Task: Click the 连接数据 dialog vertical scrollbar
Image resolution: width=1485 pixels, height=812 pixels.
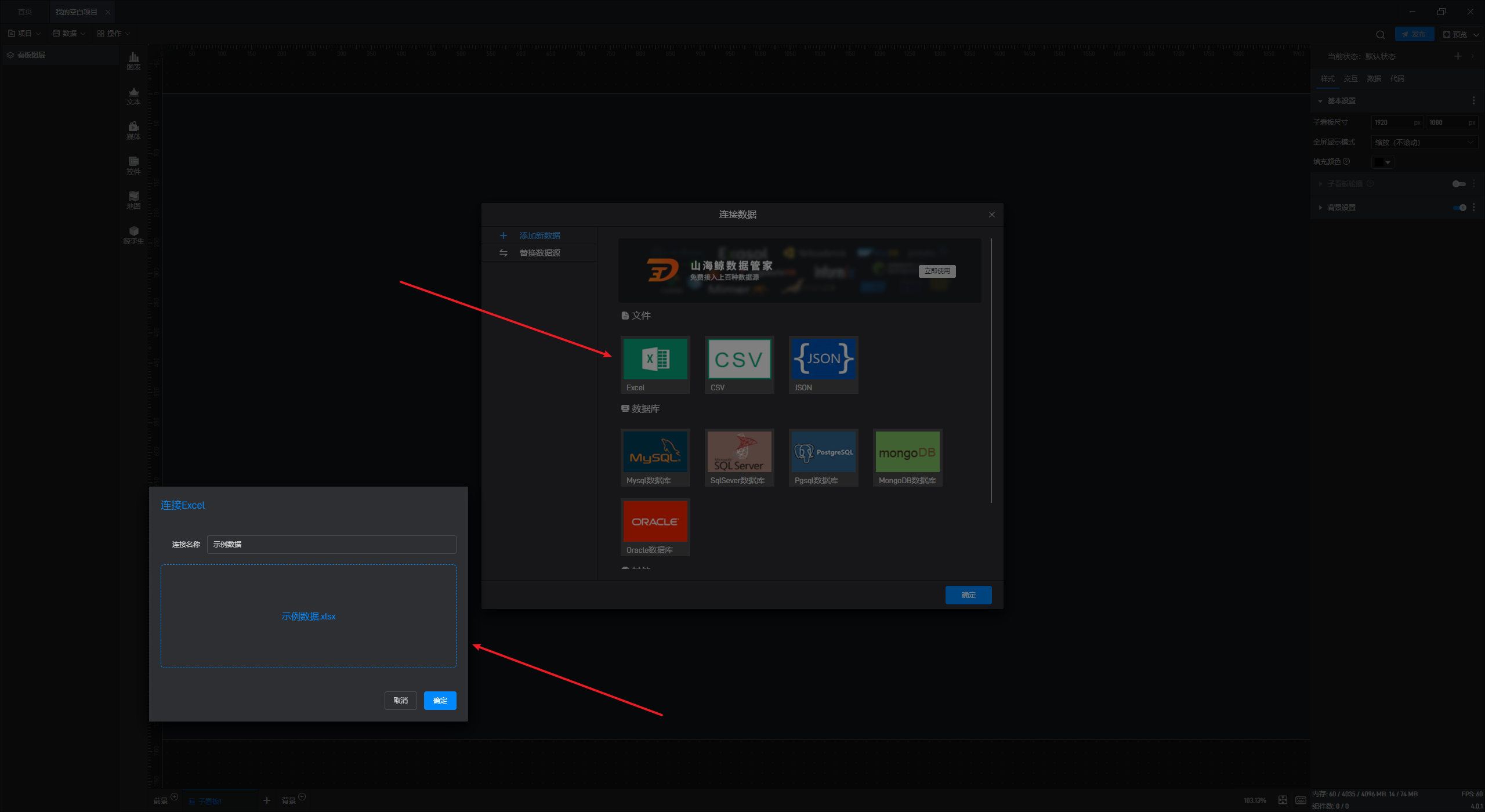Action: (991, 371)
